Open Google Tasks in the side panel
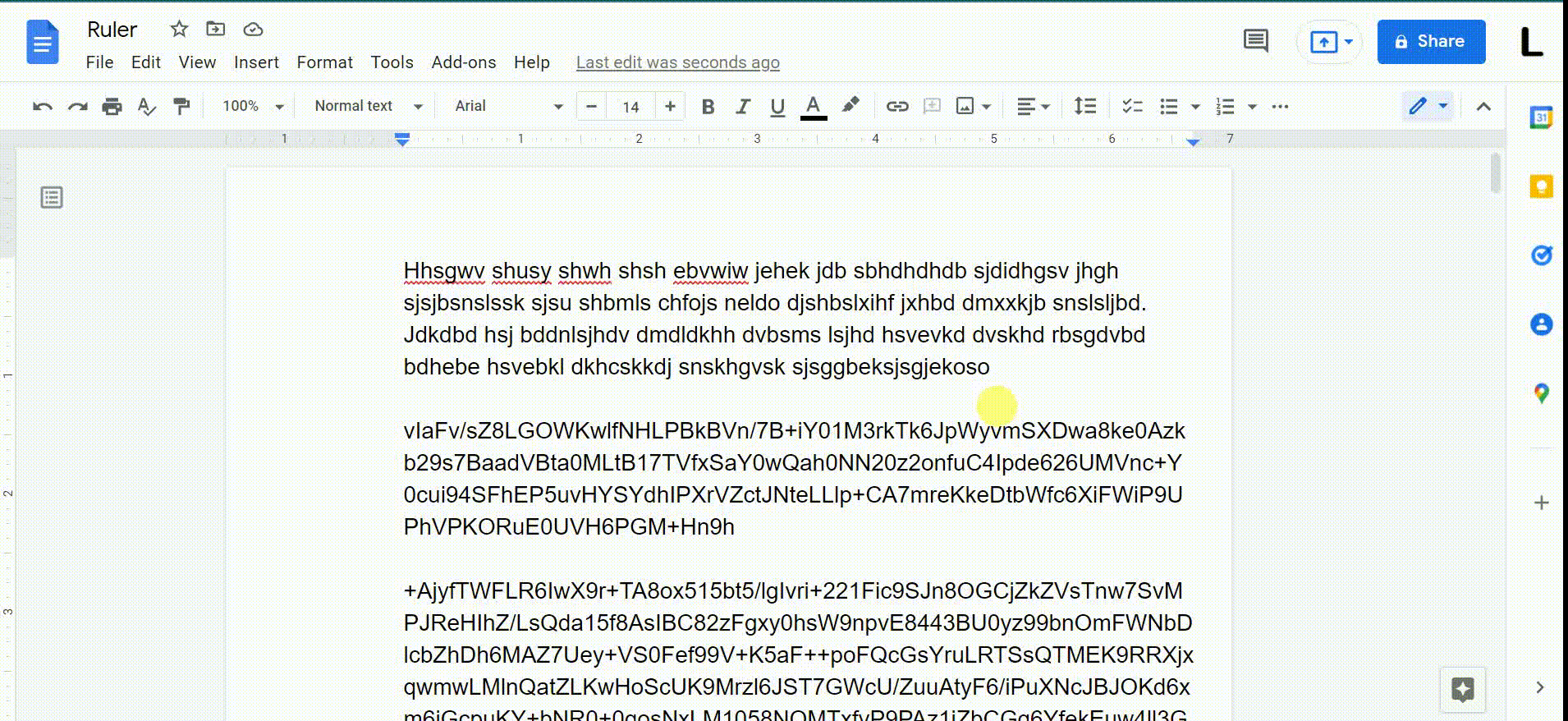Viewport: 1568px width, 721px height. coord(1542,255)
